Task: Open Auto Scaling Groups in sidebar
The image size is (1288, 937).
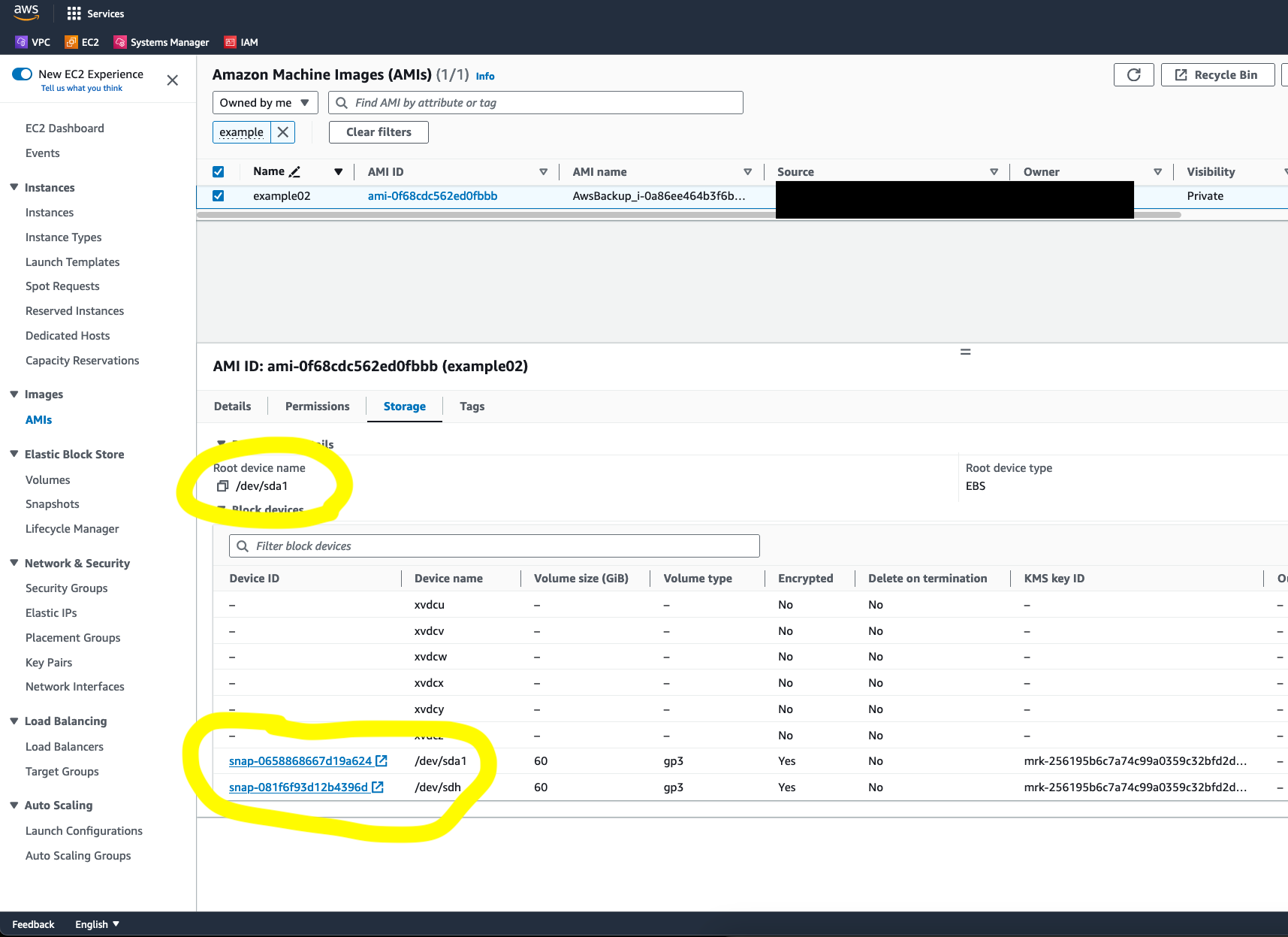Action: pos(78,856)
